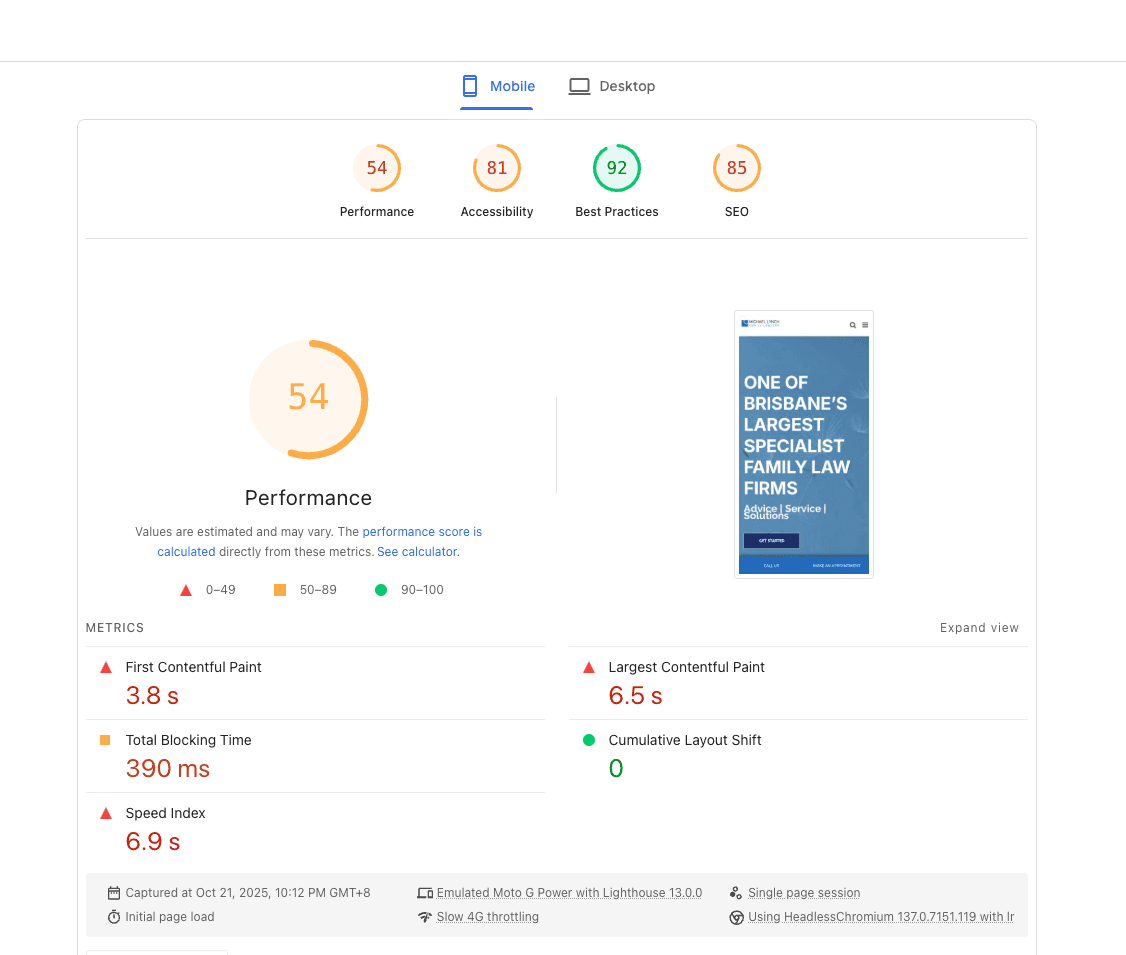The height and width of the screenshot is (955, 1126).
Task: Open Expand view for metrics
Action: [978, 627]
